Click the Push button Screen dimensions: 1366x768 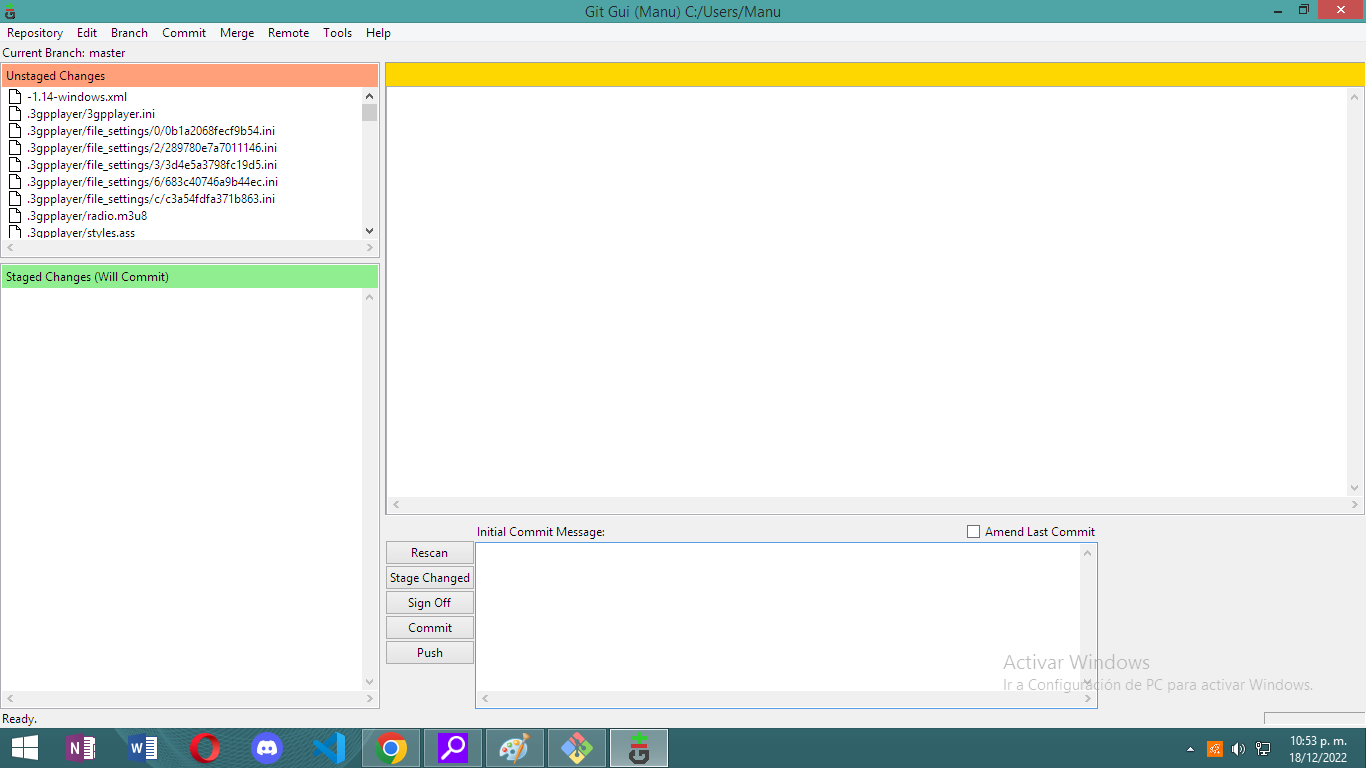point(430,653)
